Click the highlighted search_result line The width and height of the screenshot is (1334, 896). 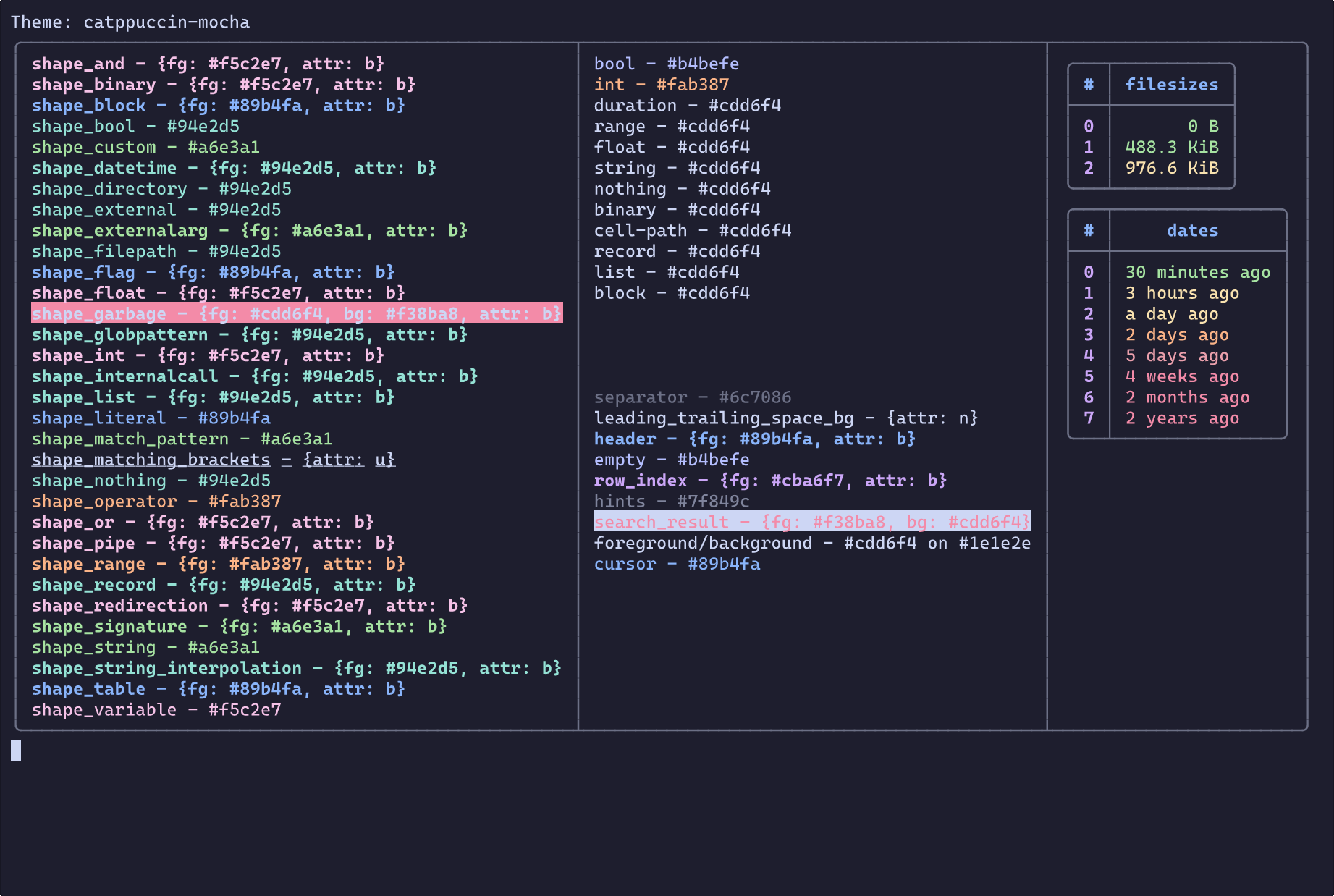(812, 522)
